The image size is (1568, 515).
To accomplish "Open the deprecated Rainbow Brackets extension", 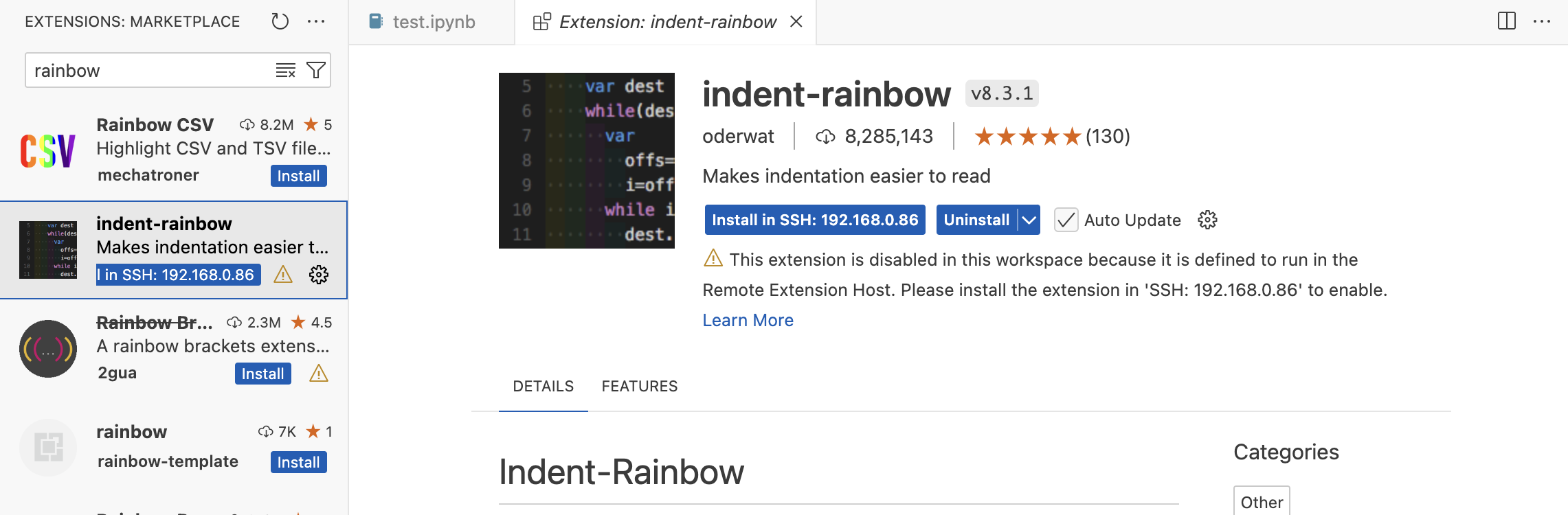I will click(155, 323).
